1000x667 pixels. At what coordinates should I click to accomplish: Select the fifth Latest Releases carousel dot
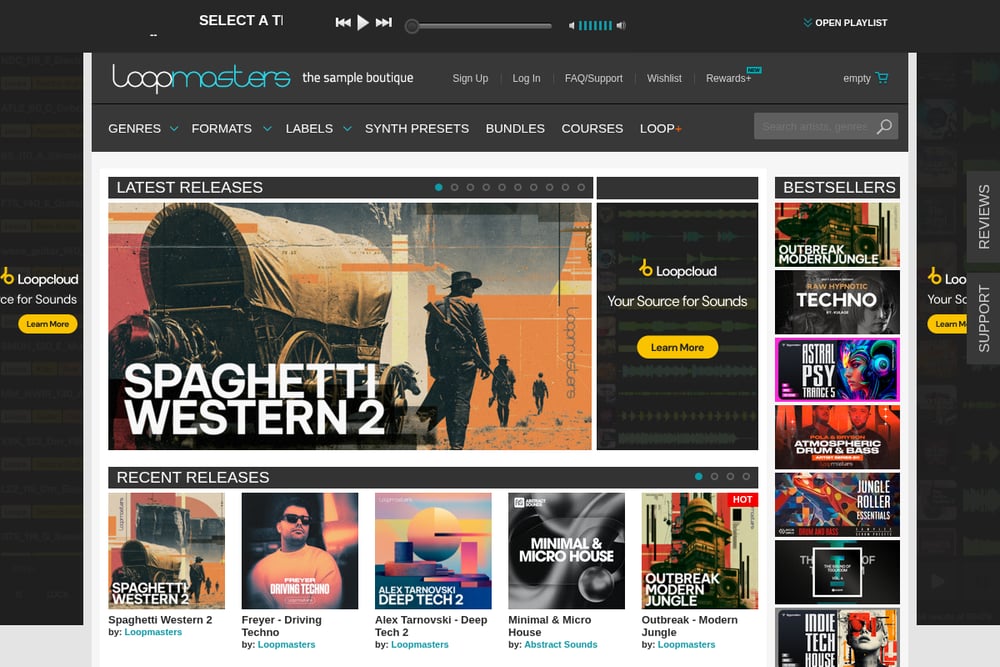click(502, 187)
